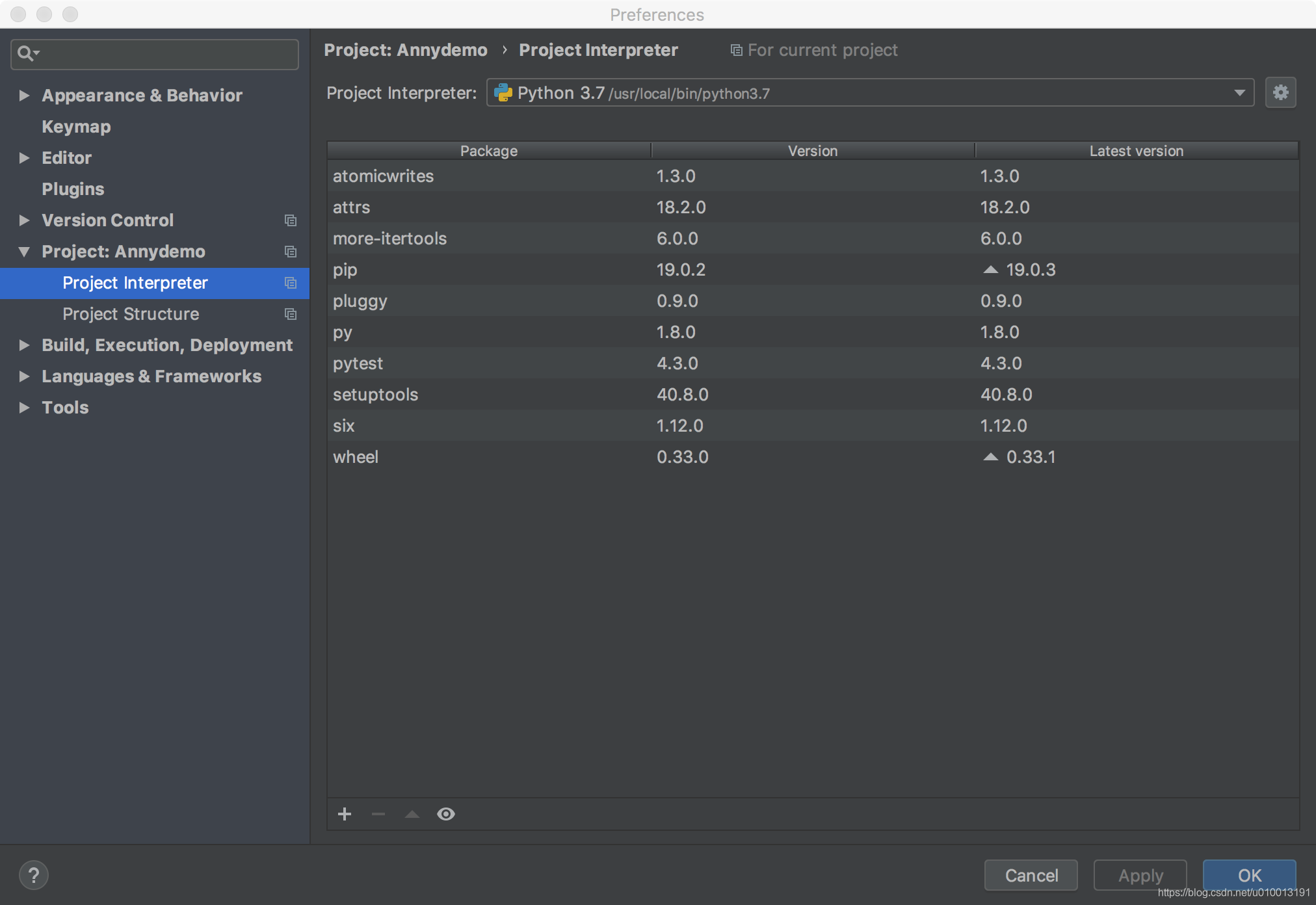Open Appearance & Behavior settings label
Viewport: 1316px width, 905px height.
(x=142, y=96)
